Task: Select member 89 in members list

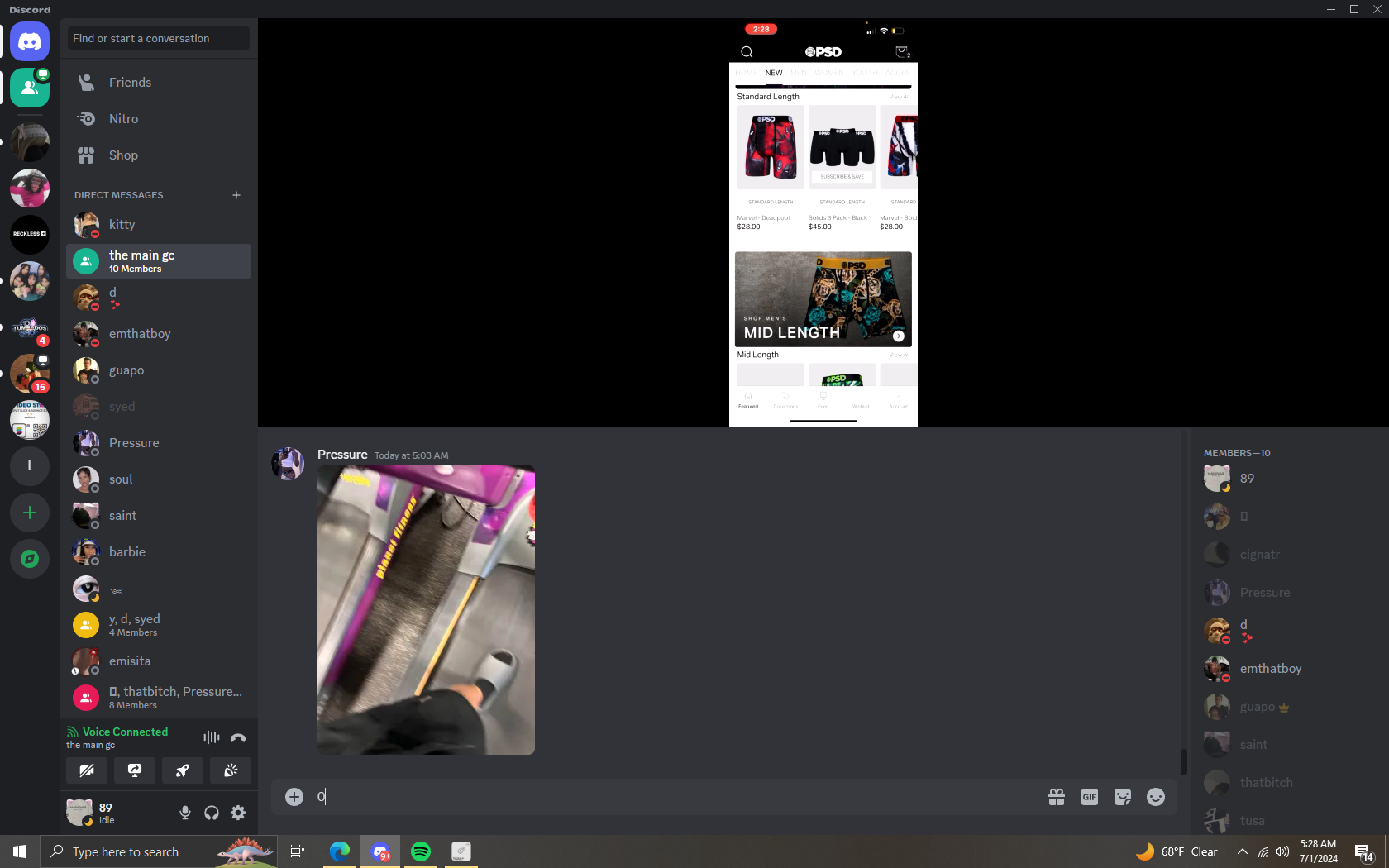Action: pos(1290,479)
